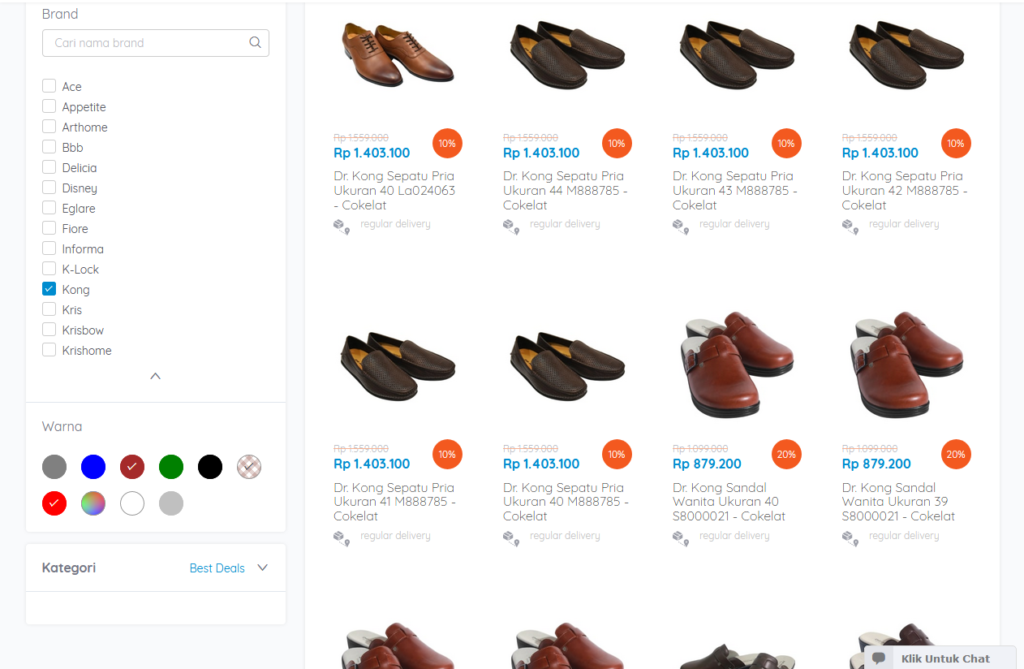1024x669 pixels.
Task: Click the chat bubble icon
Action: (879, 658)
